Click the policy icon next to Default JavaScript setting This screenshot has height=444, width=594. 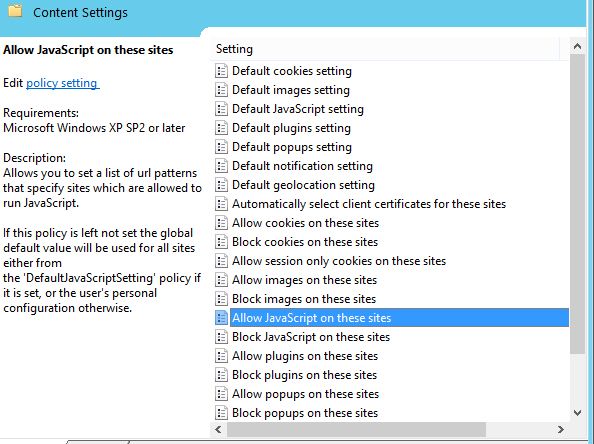pyautogui.click(x=221, y=109)
